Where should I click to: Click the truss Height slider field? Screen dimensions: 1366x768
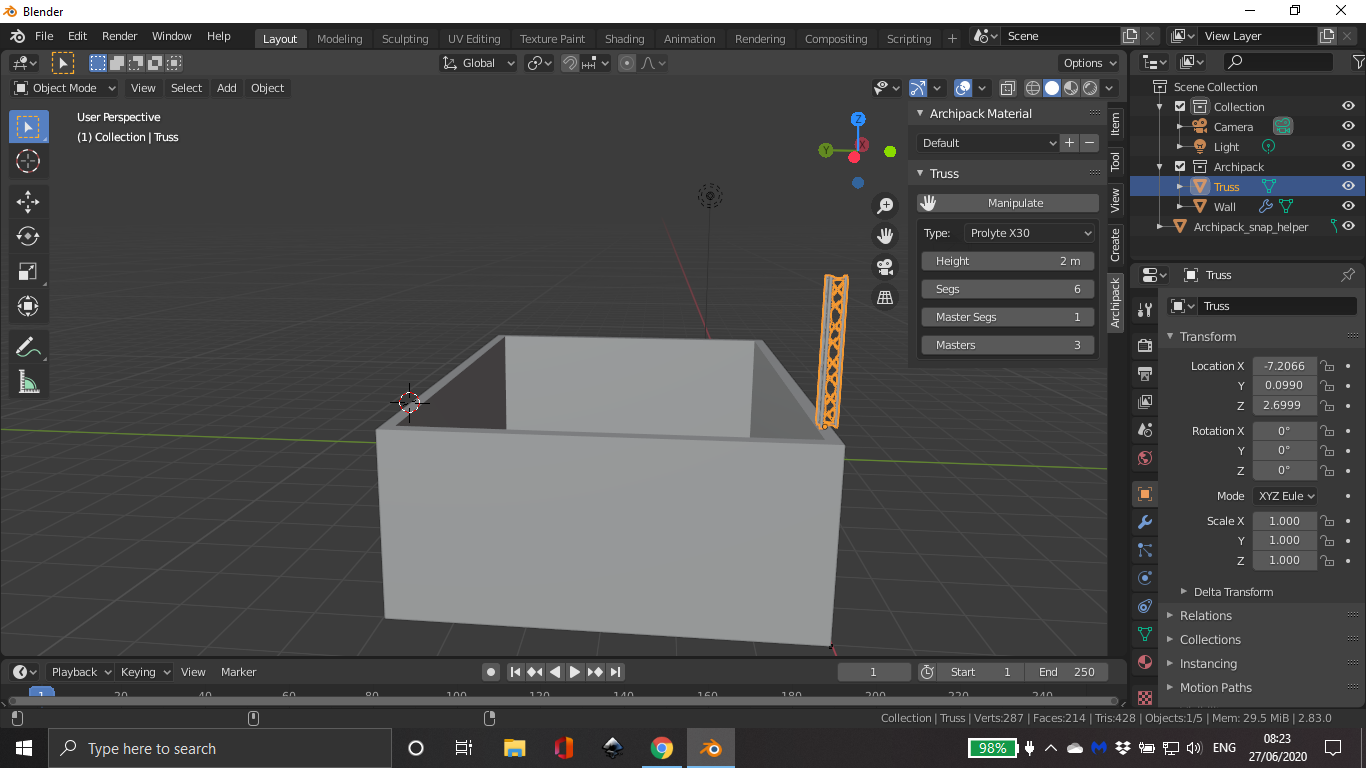(x=1008, y=261)
